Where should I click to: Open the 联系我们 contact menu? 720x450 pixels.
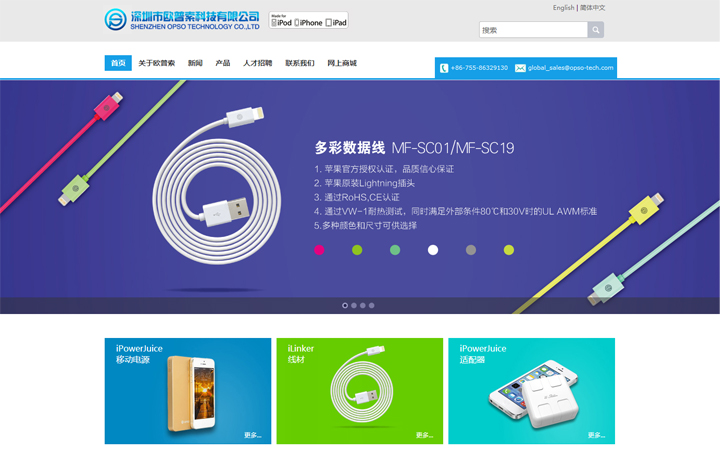click(300, 63)
